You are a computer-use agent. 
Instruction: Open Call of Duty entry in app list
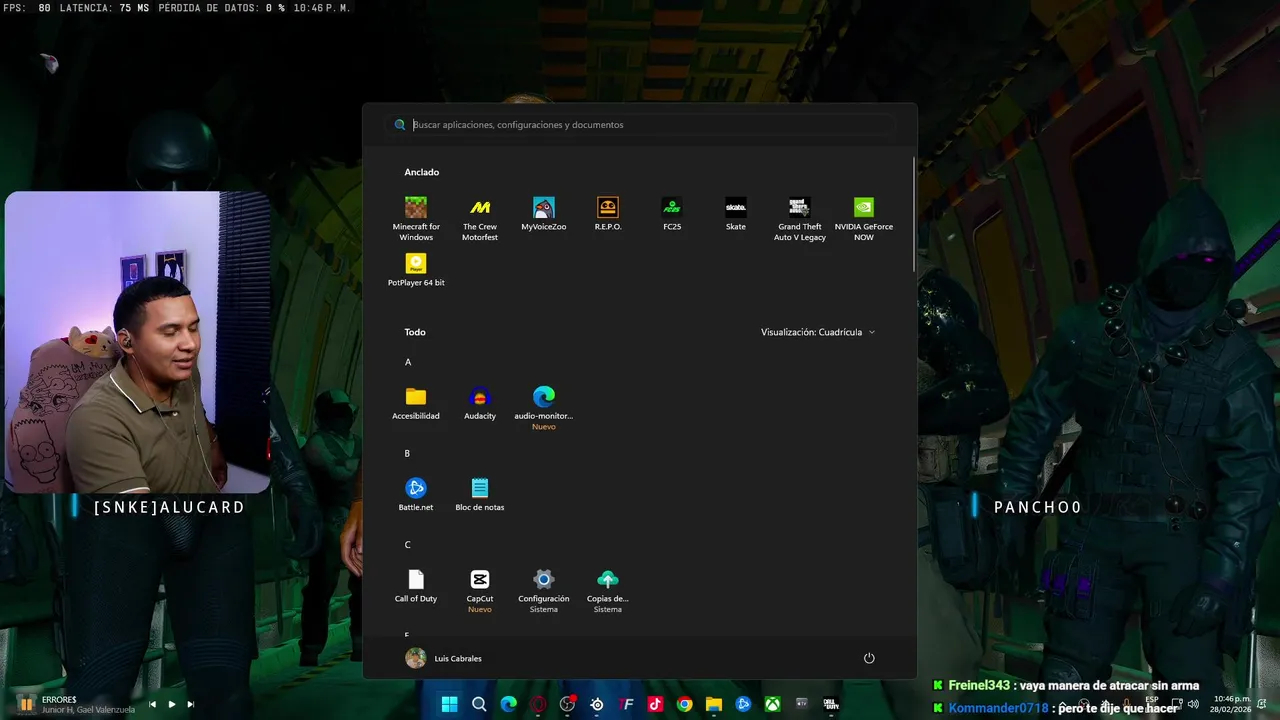coord(416,586)
